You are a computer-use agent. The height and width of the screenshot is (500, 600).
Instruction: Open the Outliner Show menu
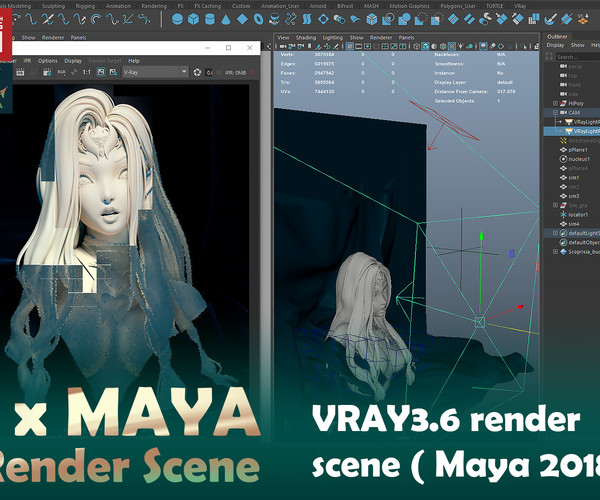coord(577,45)
